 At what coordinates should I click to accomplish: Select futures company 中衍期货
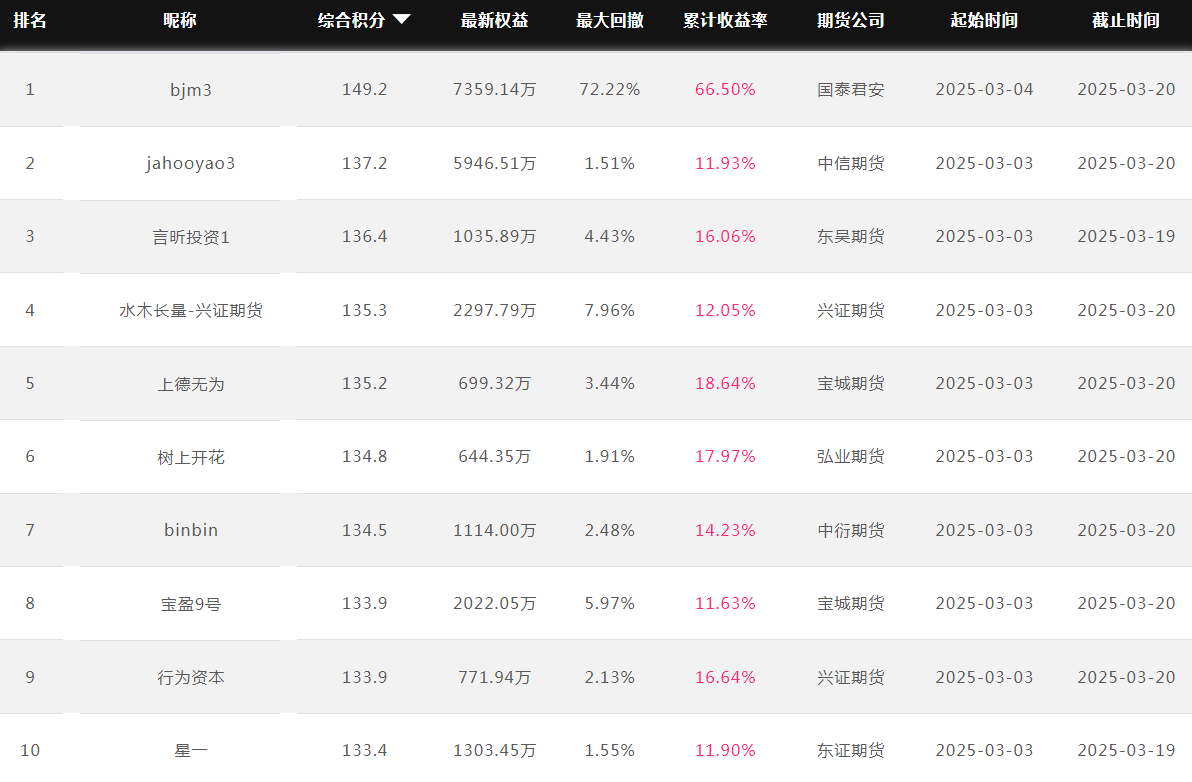coord(851,530)
